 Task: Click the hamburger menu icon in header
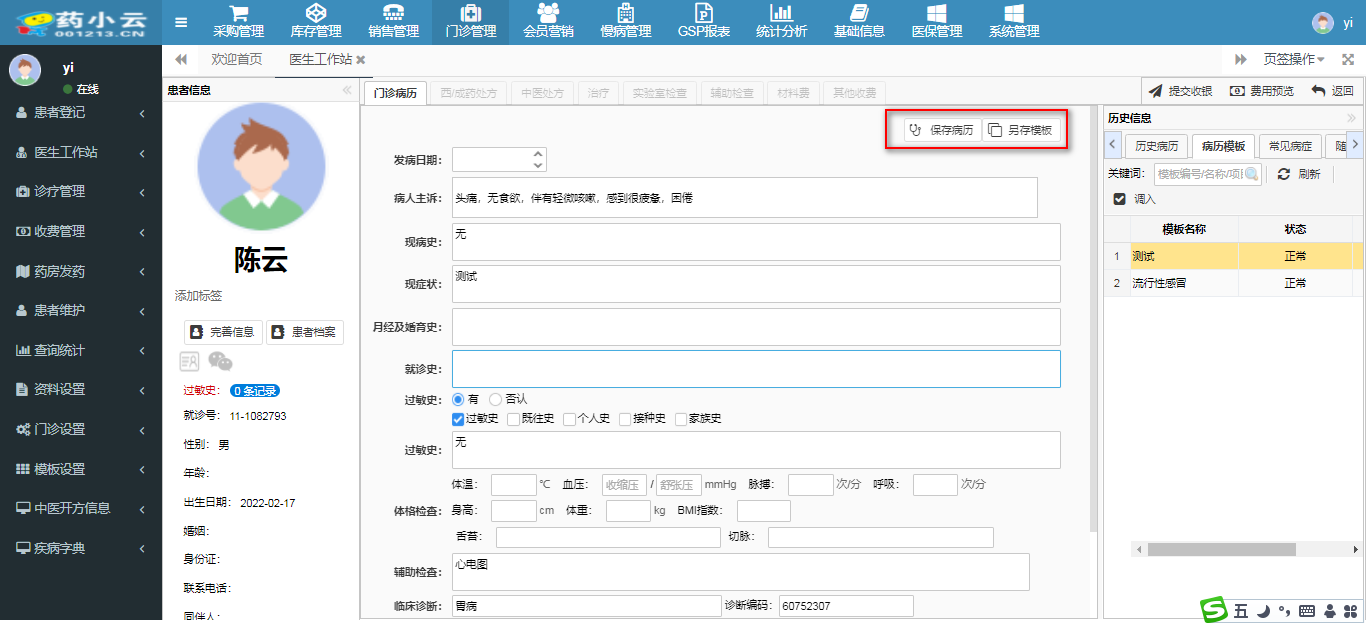pos(181,22)
